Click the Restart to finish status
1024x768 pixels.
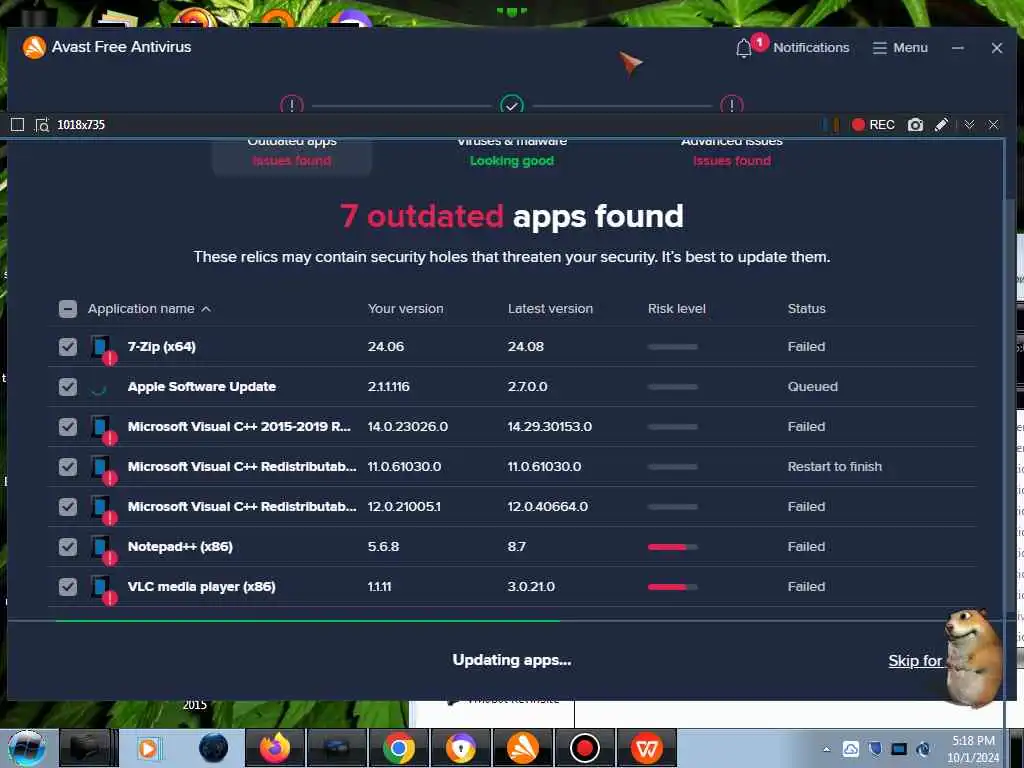click(x=835, y=467)
